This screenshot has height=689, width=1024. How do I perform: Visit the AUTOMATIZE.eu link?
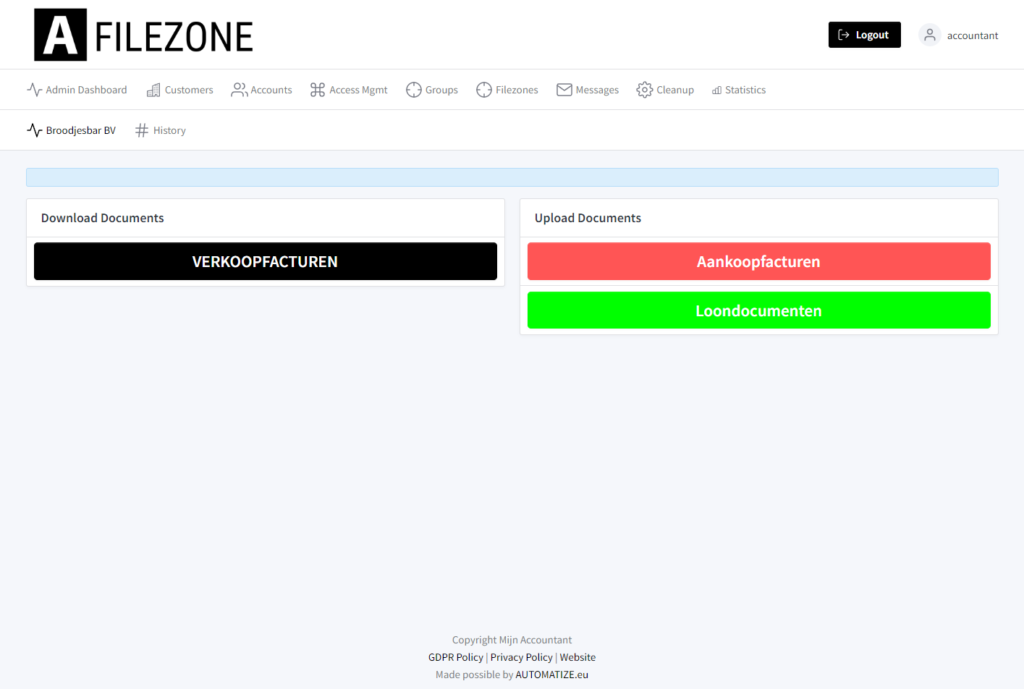(x=552, y=675)
